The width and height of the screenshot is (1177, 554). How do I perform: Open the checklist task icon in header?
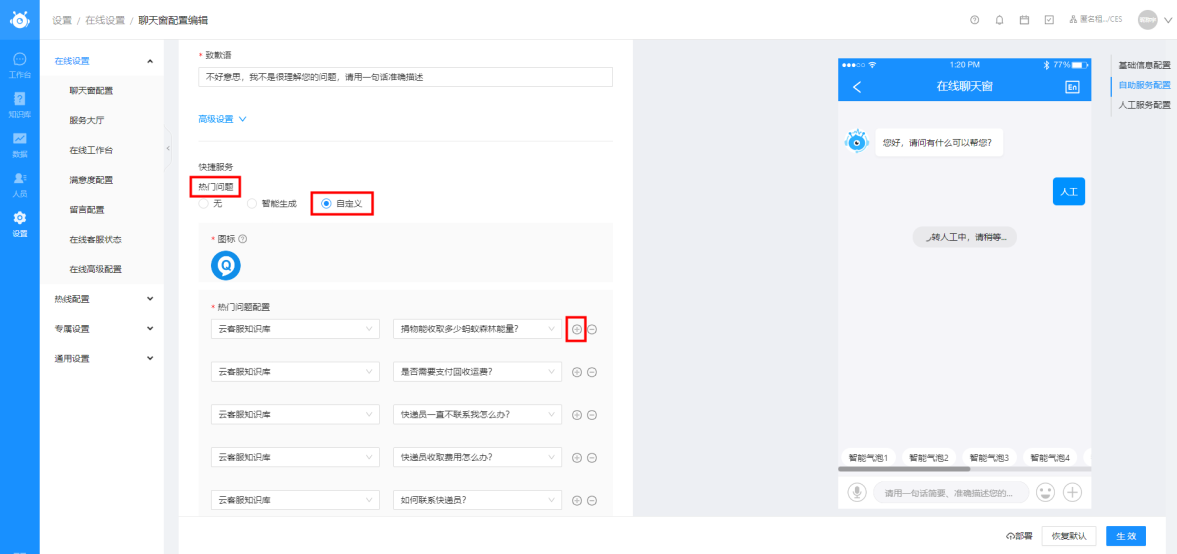[1049, 20]
